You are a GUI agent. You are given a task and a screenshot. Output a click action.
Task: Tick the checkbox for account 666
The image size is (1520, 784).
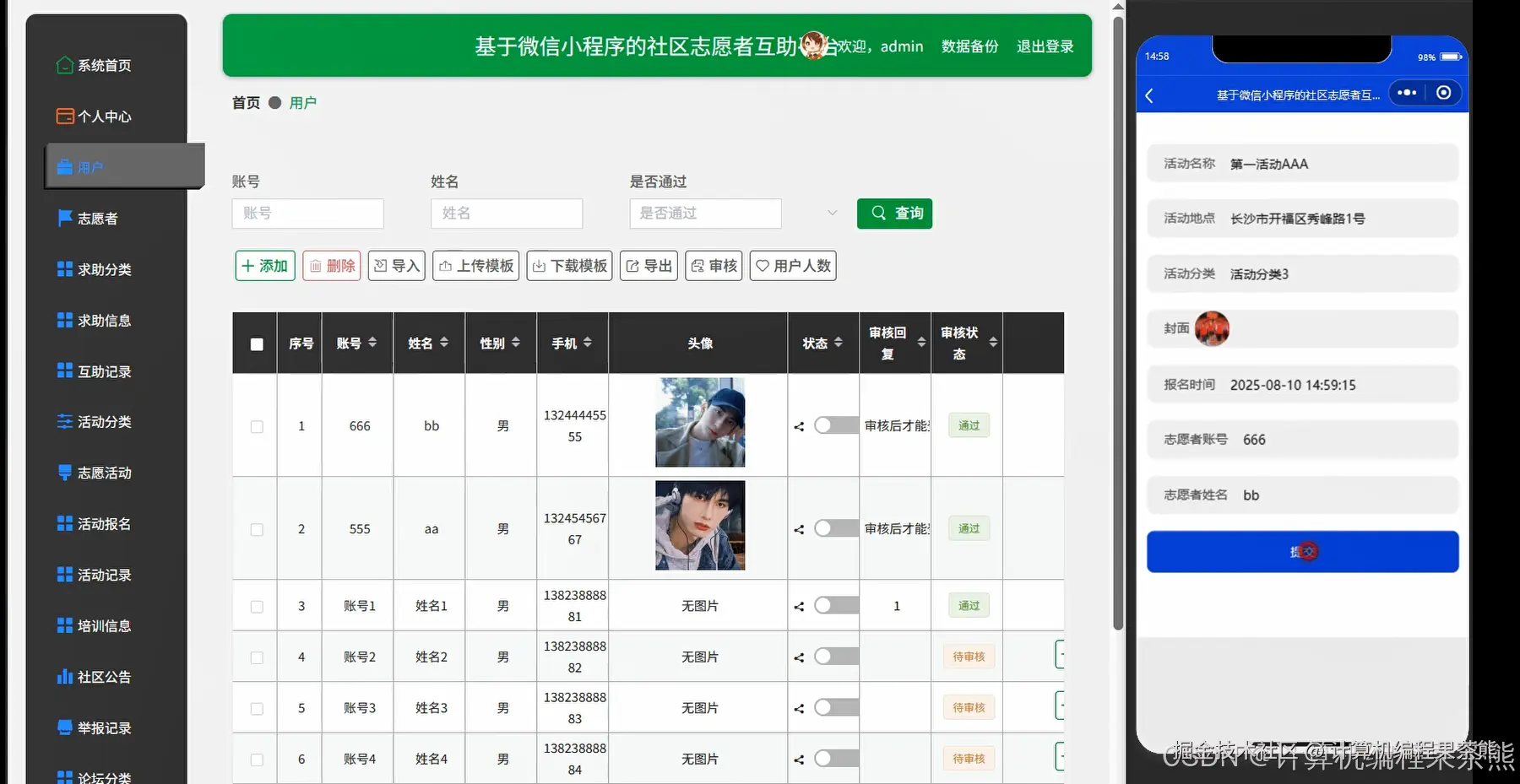pyautogui.click(x=257, y=427)
